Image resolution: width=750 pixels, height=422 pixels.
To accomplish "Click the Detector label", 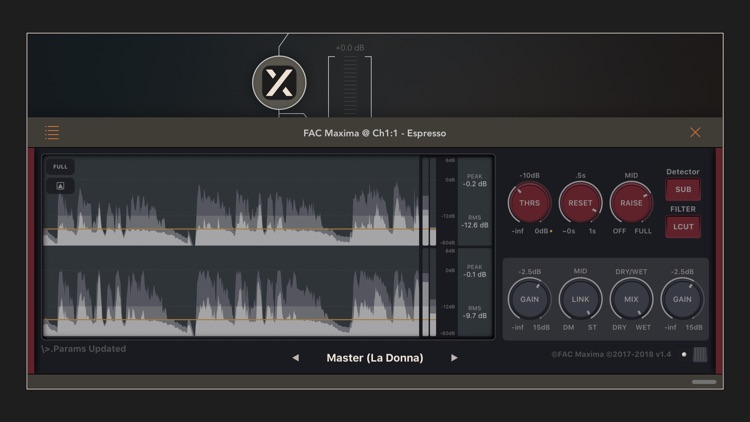I will (x=683, y=172).
